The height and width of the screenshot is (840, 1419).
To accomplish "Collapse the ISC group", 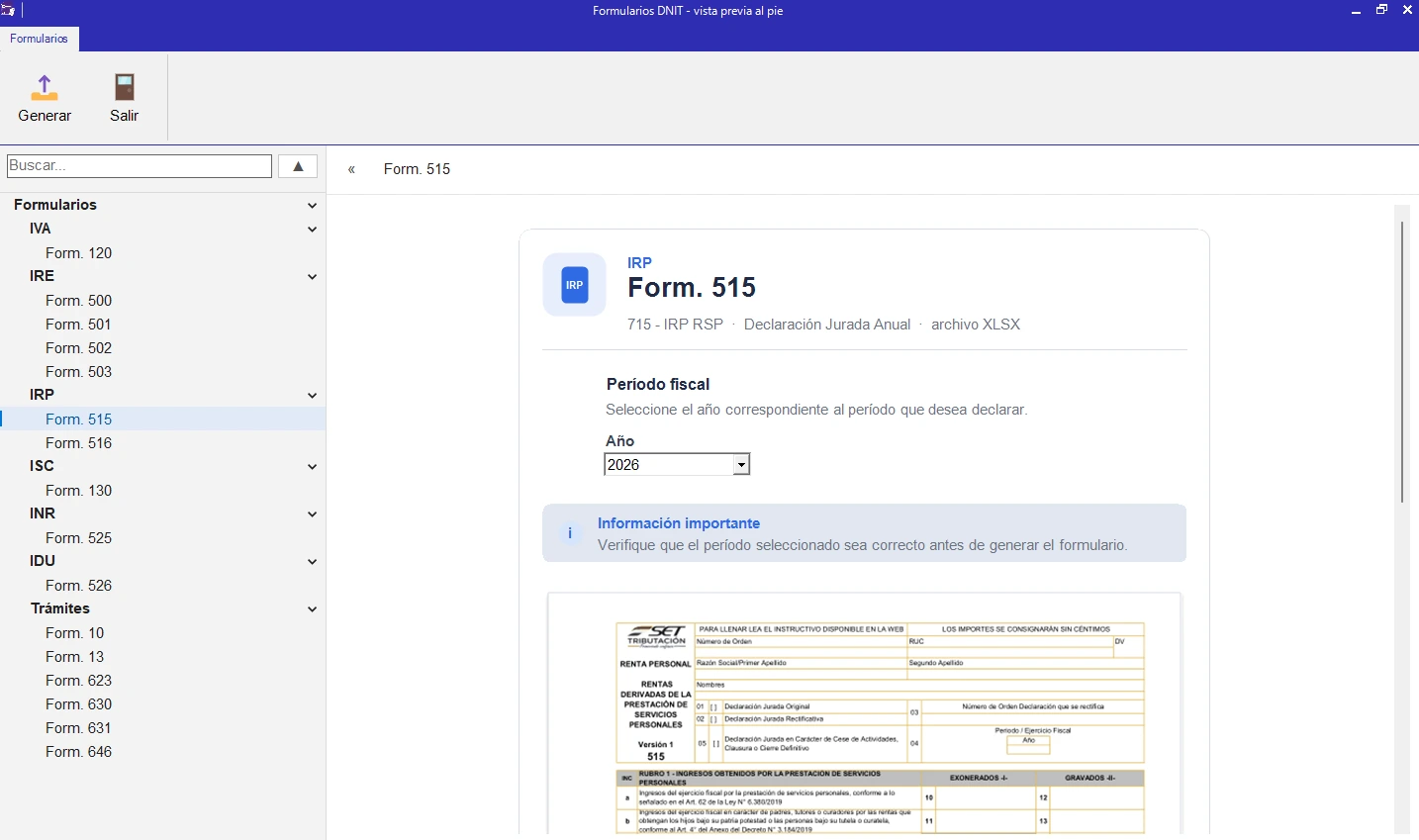I will pos(312,467).
